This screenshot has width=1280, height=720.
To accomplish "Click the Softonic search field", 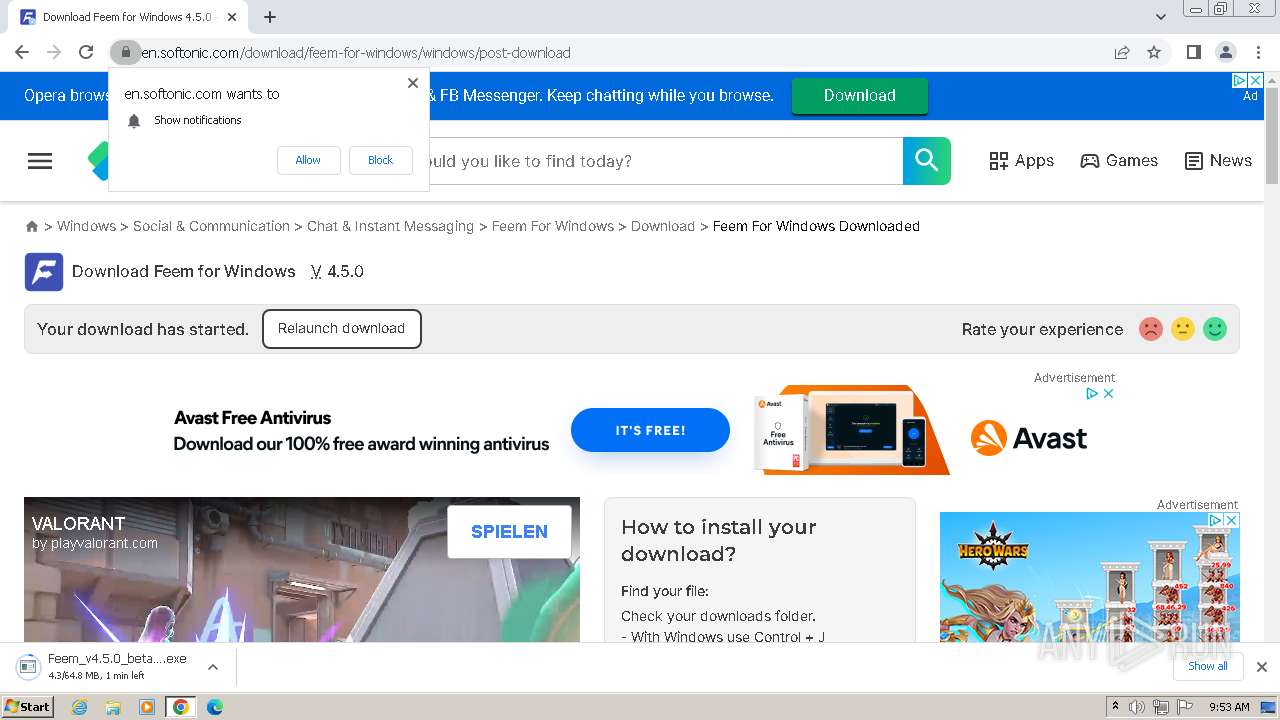I will [665, 161].
